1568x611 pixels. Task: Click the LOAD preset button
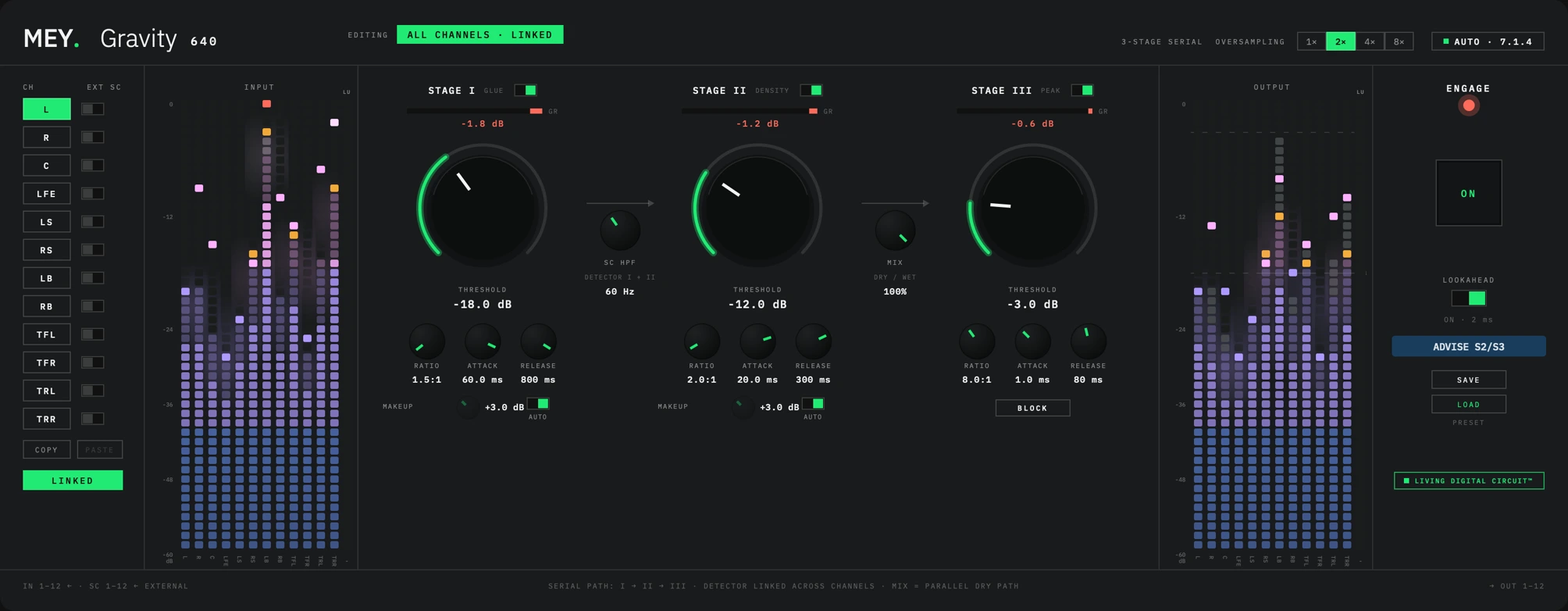pos(1468,404)
